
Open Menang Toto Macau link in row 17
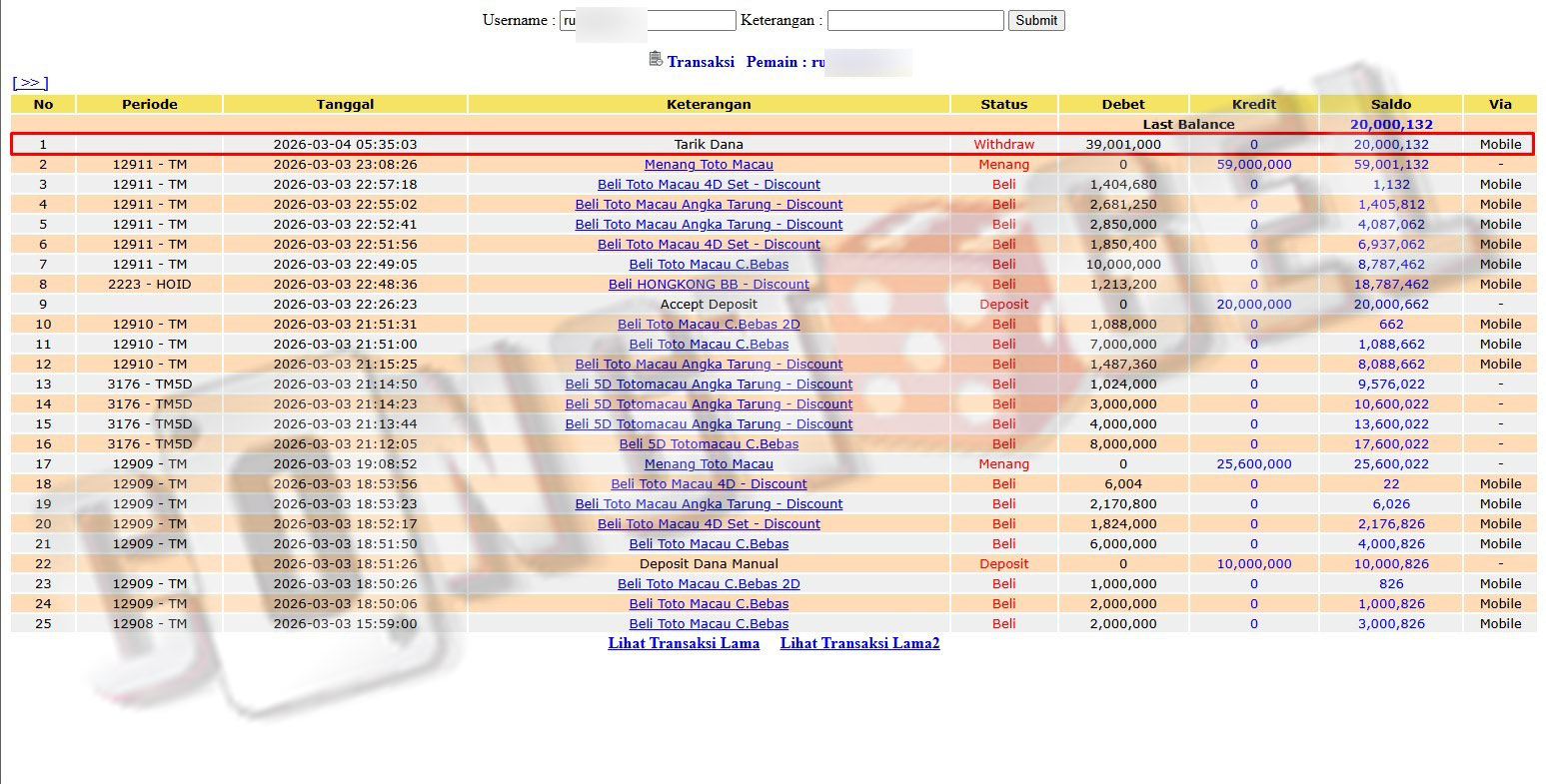coord(709,464)
